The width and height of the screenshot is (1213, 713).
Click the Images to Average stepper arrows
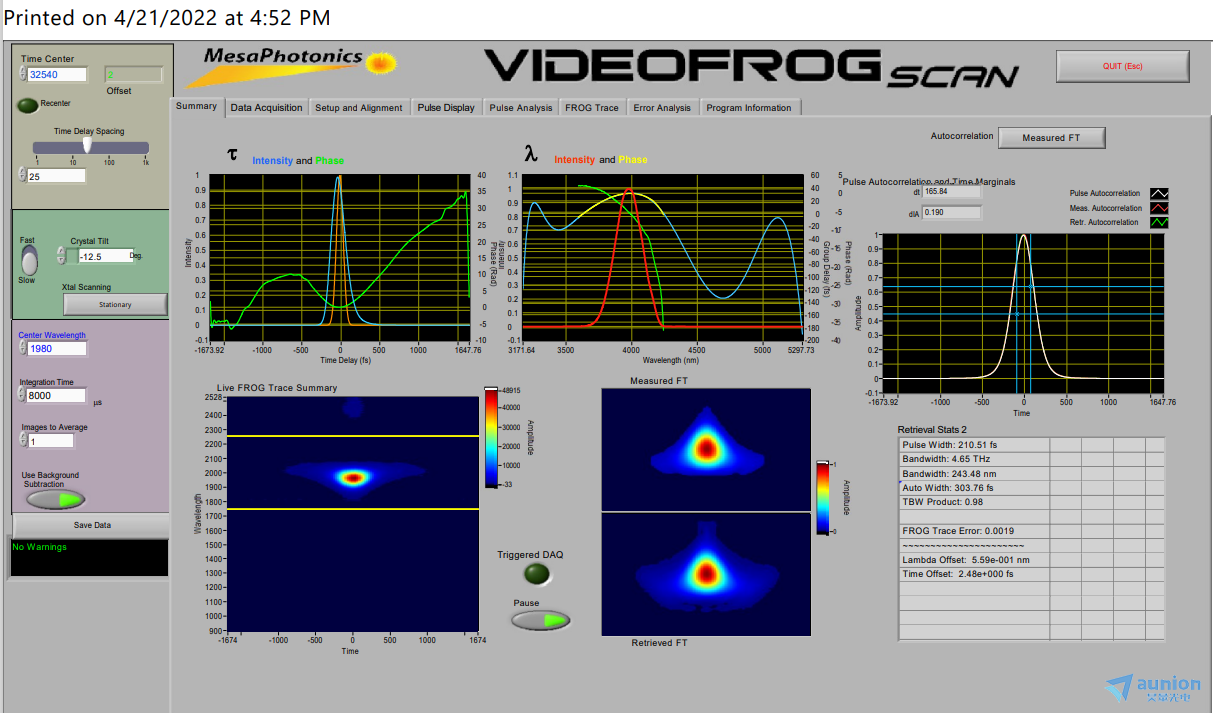tap(23, 440)
